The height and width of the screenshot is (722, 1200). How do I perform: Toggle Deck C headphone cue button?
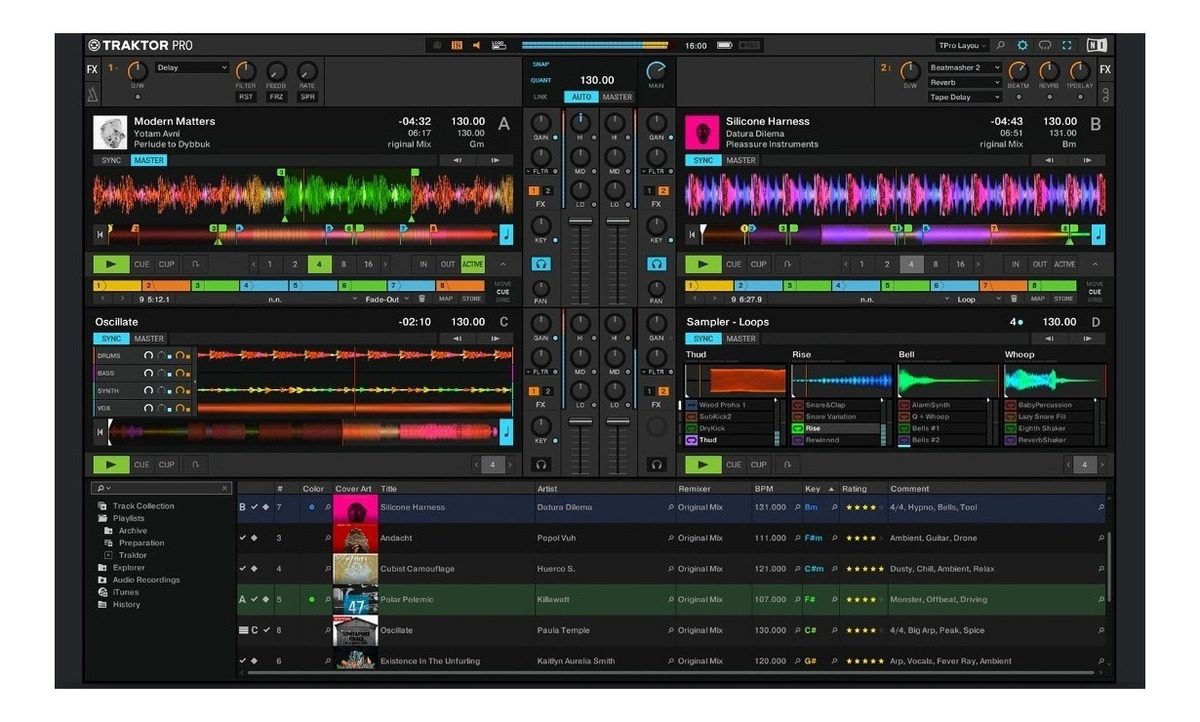[x=541, y=464]
